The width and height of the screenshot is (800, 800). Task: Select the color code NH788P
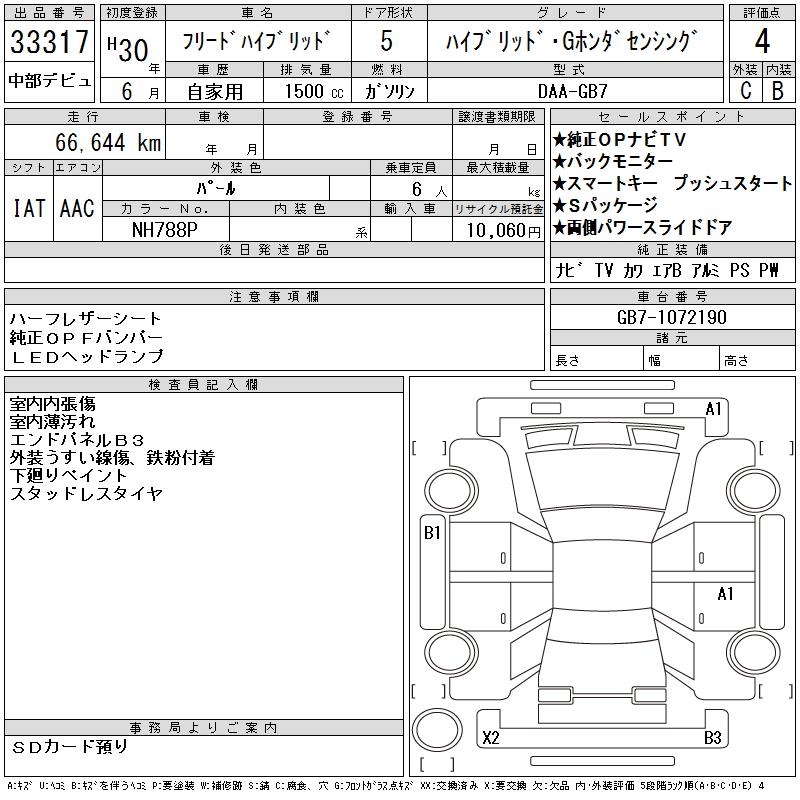(166, 229)
